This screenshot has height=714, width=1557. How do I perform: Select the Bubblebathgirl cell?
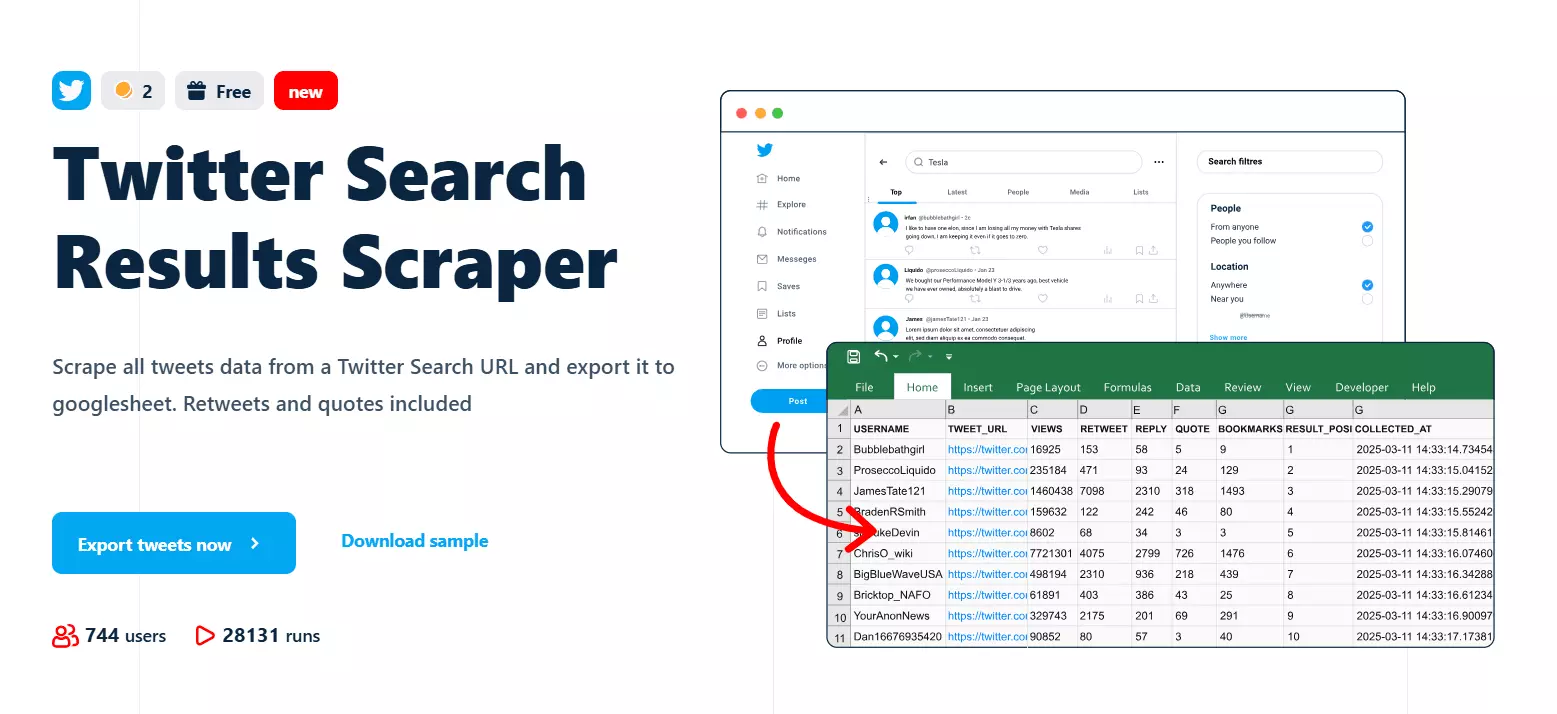(x=898, y=450)
